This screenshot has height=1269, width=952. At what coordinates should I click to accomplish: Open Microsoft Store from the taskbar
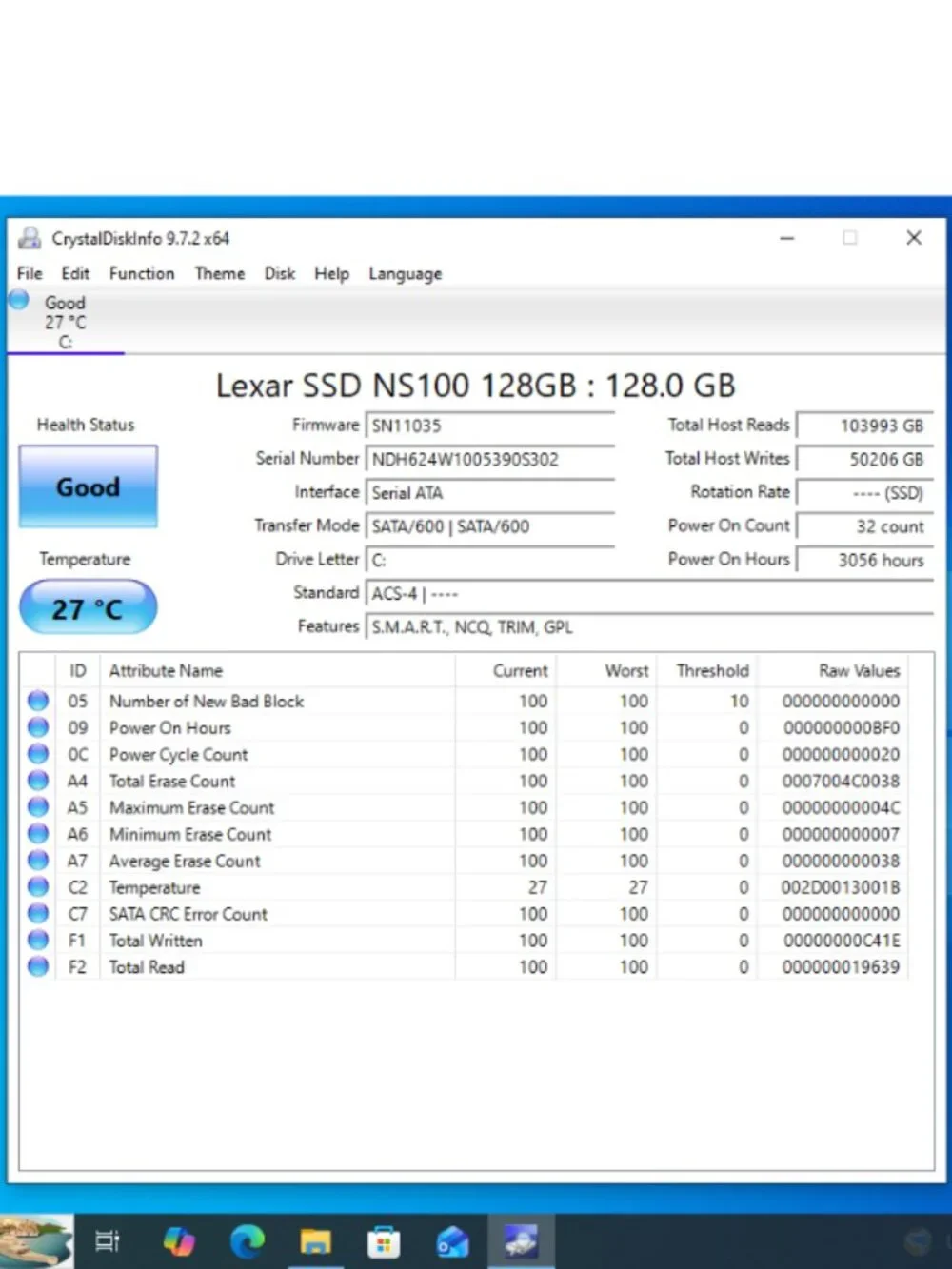coord(384,1241)
